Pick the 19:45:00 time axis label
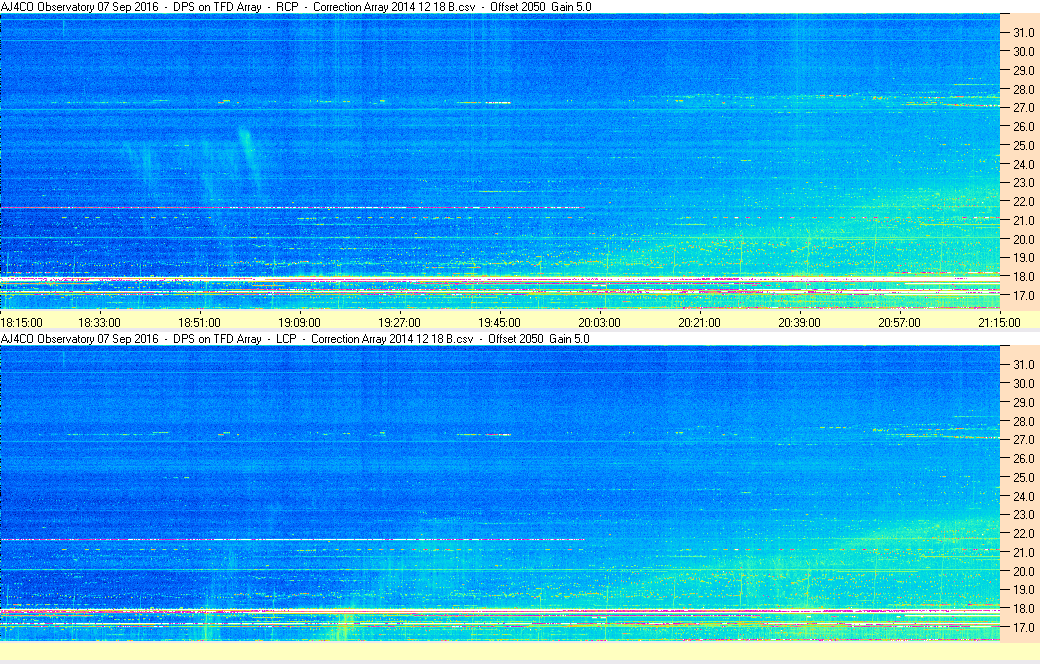 click(499, 322)
